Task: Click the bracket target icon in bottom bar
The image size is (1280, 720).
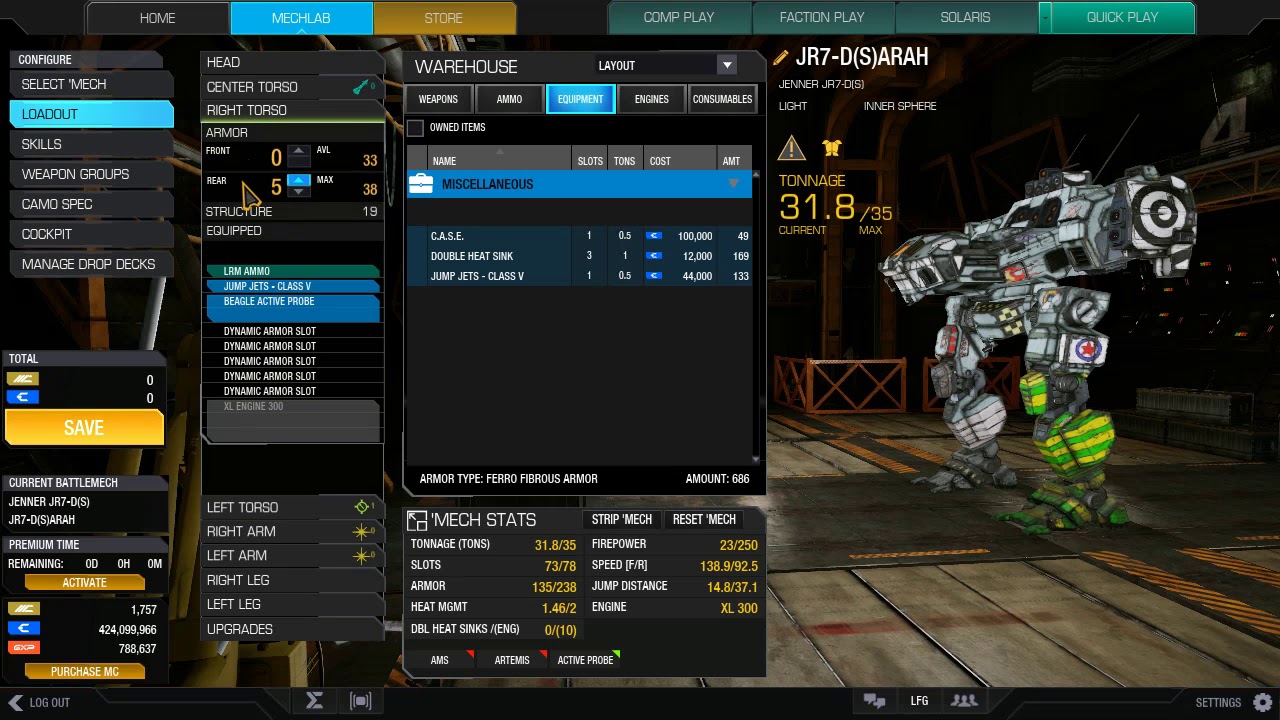Action: (361, 701)
